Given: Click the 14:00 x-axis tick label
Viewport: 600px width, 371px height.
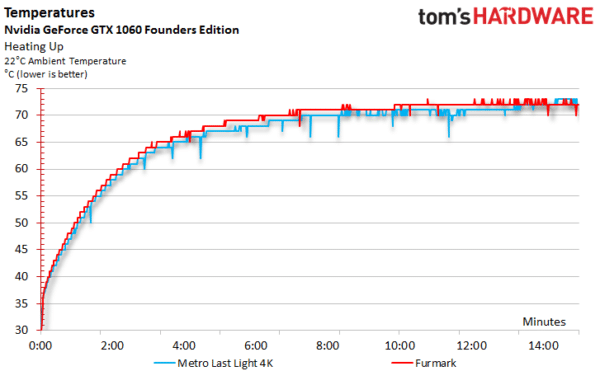Looking at the screenshot, I should 543,346.
